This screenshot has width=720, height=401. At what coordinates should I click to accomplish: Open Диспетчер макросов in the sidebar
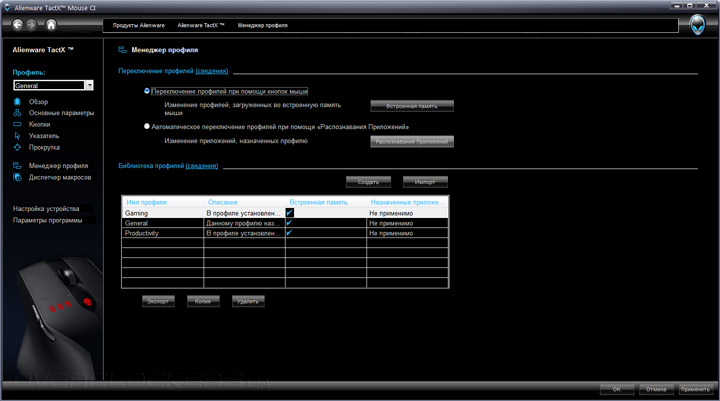pos(60,177)
